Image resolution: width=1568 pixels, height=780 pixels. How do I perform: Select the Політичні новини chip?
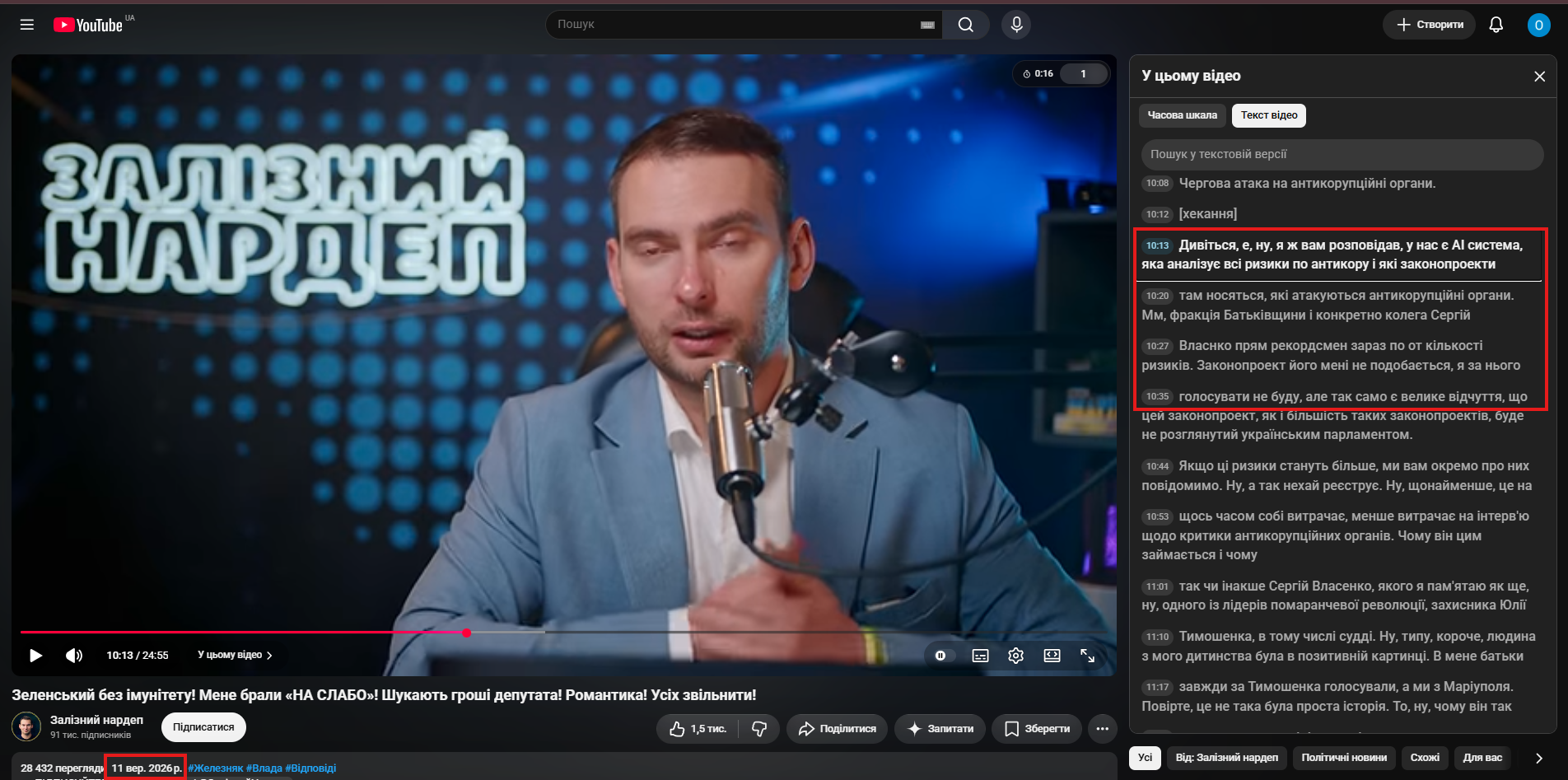(1344, 758)
